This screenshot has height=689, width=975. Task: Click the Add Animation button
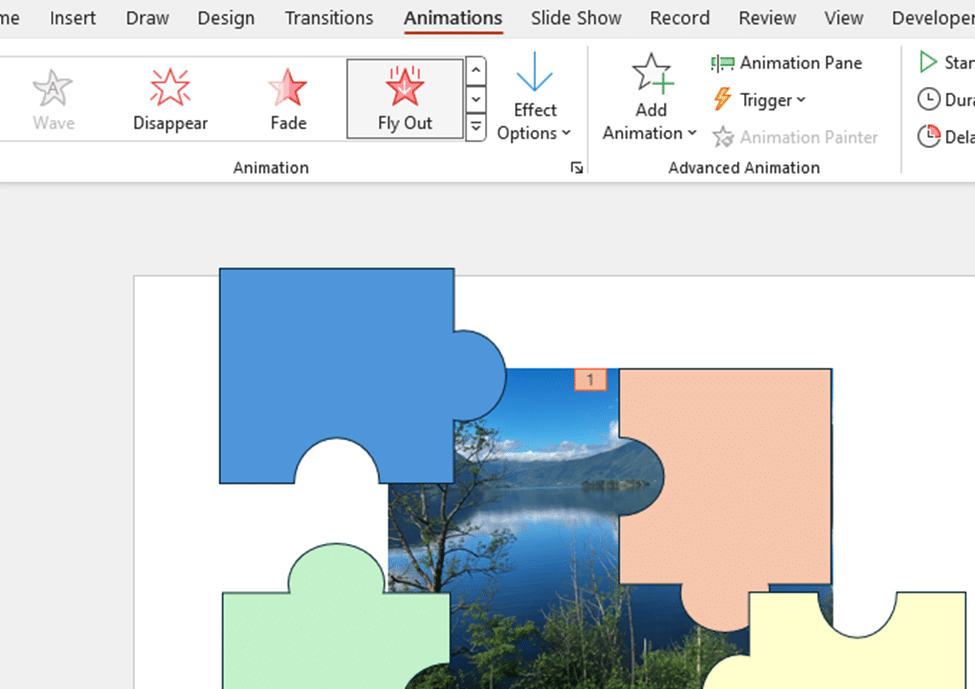(651, 97)
